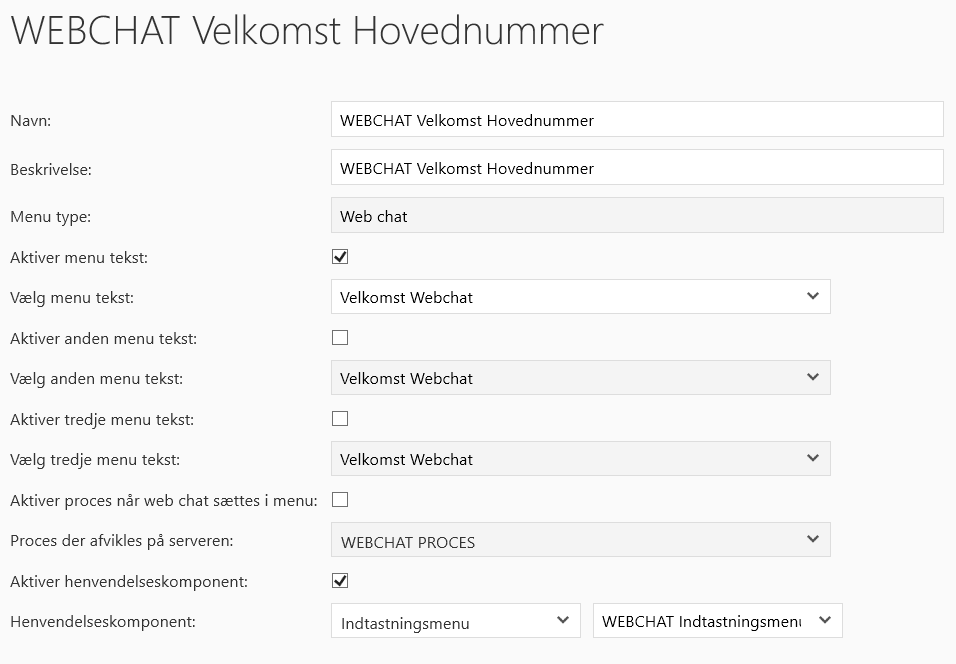This screenshot has width=956, height=664.
Task: Expand the 'Vælg anden menu tekst' dropdown
Action: click(x=580, y=378)
